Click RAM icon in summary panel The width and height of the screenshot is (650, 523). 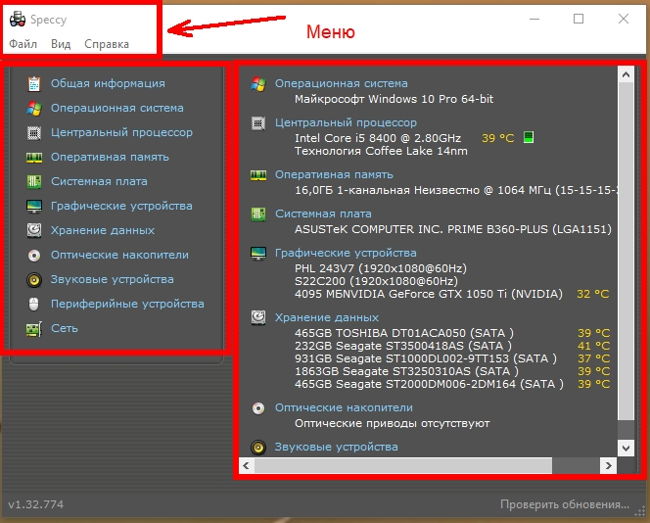(x=258, y=175)
